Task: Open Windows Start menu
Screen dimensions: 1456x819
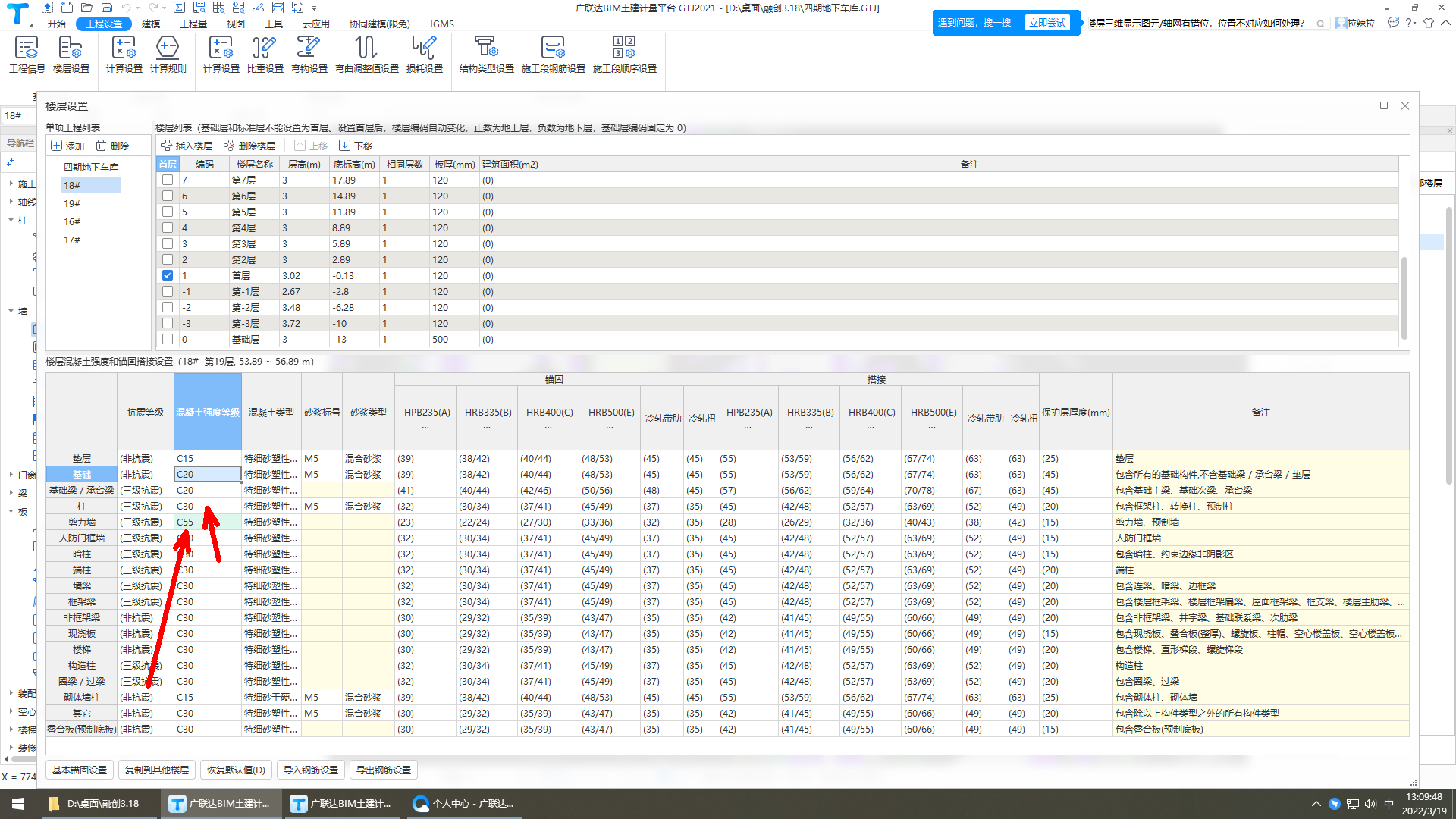Action: coord(18,804)
